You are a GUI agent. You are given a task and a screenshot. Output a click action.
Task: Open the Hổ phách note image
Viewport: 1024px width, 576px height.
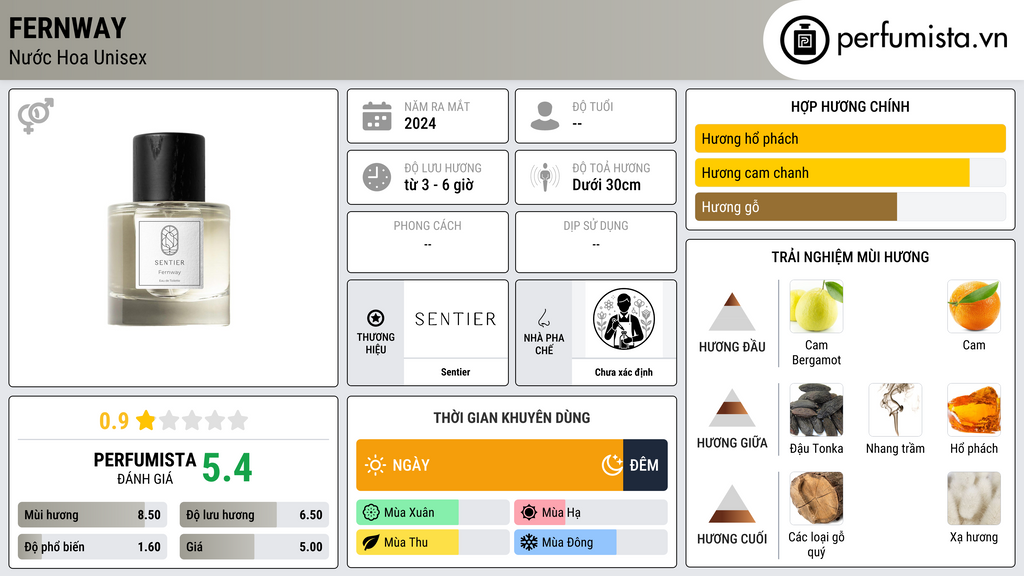974,409
